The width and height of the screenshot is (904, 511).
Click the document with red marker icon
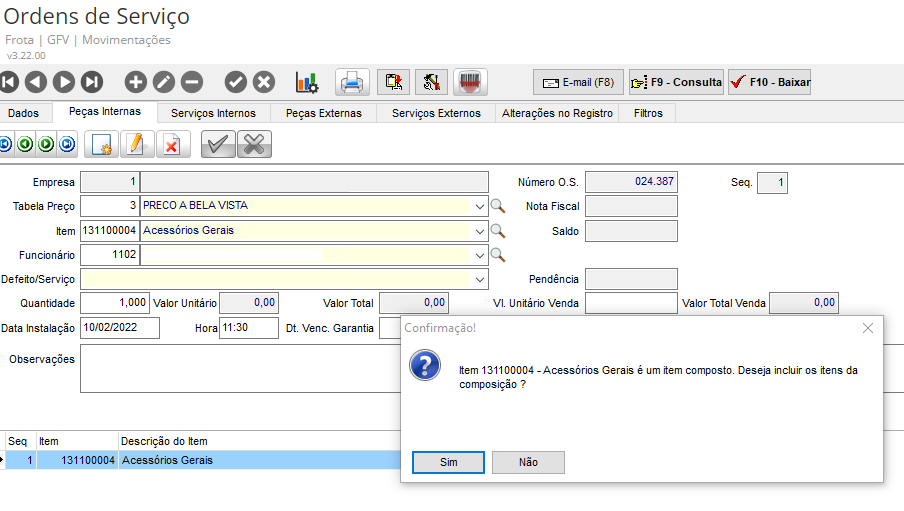(x=394, y=82)
